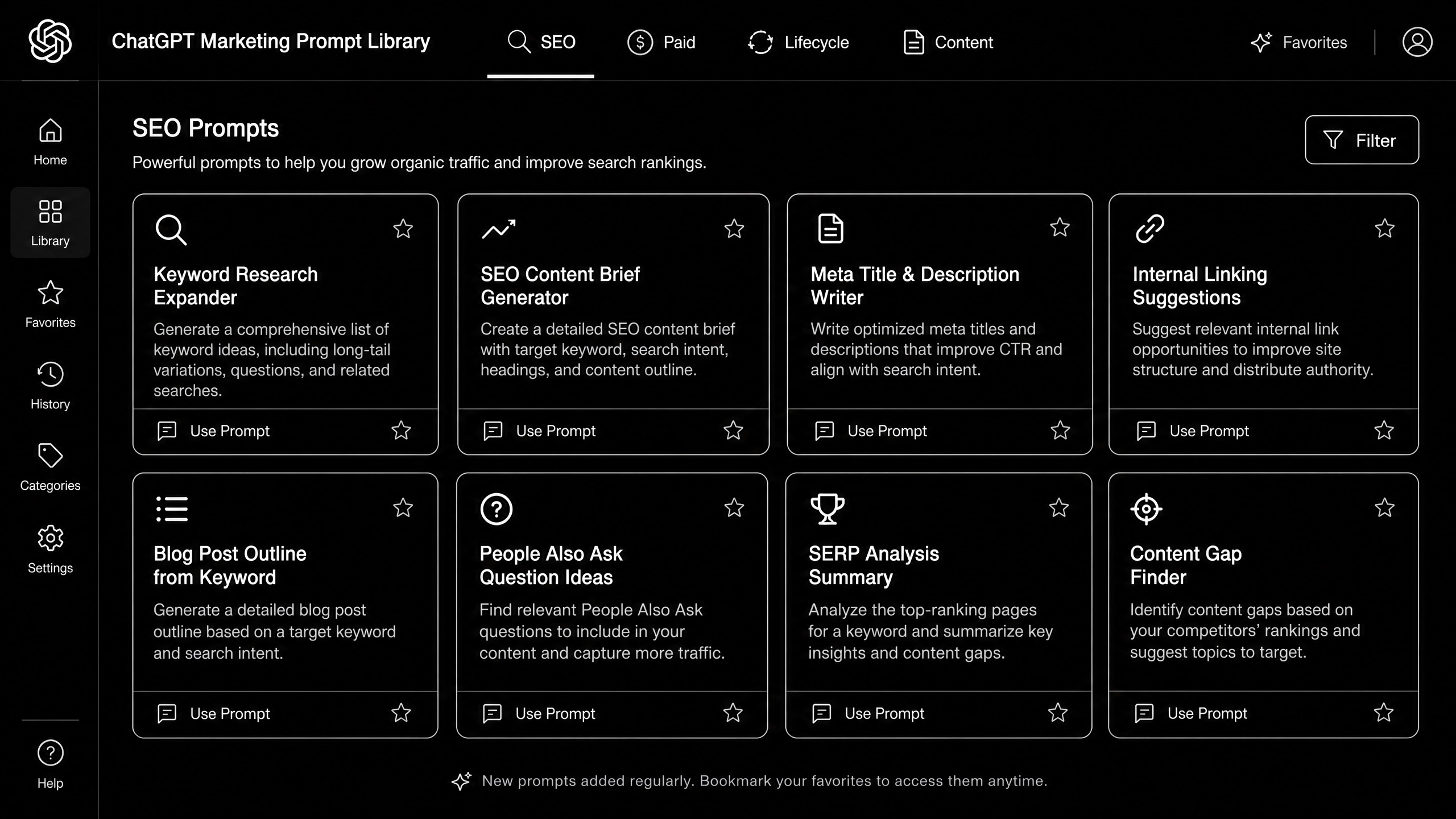
Task: Use Prompt for Content Gap Finder
Action: (x=1190, y=714)
